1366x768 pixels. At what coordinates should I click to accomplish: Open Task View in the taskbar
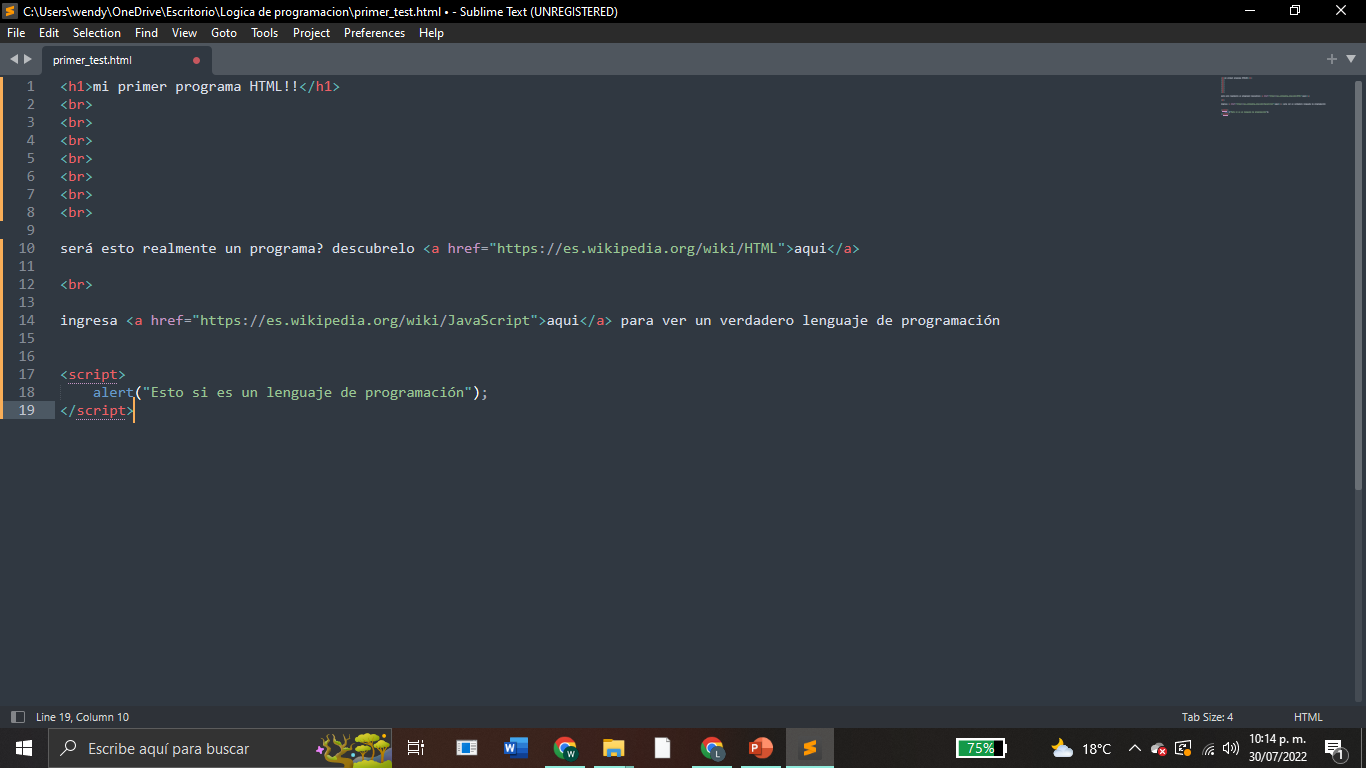[x=416, y=748]
